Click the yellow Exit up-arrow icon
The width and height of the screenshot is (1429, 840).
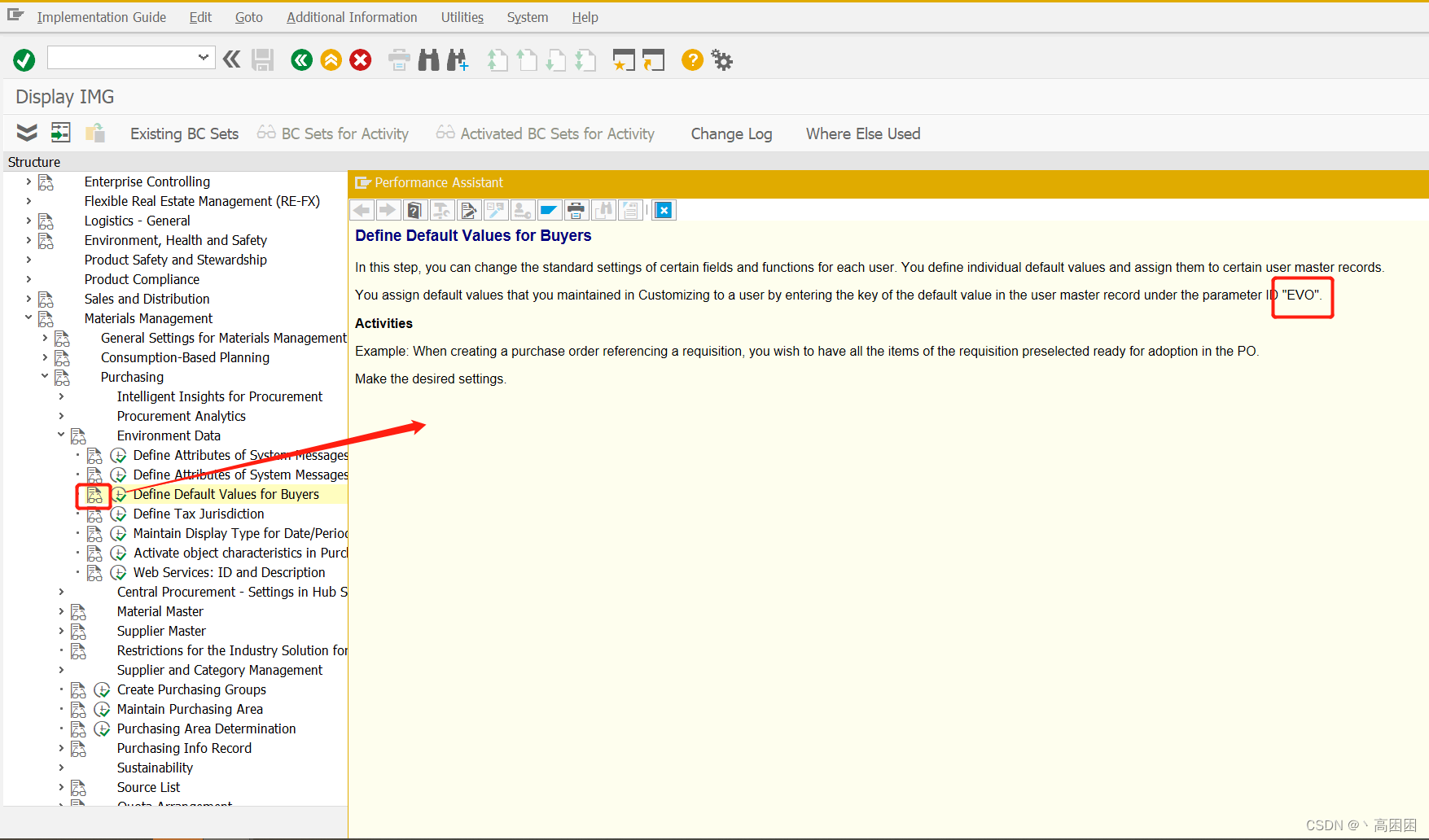pos(331,59)
